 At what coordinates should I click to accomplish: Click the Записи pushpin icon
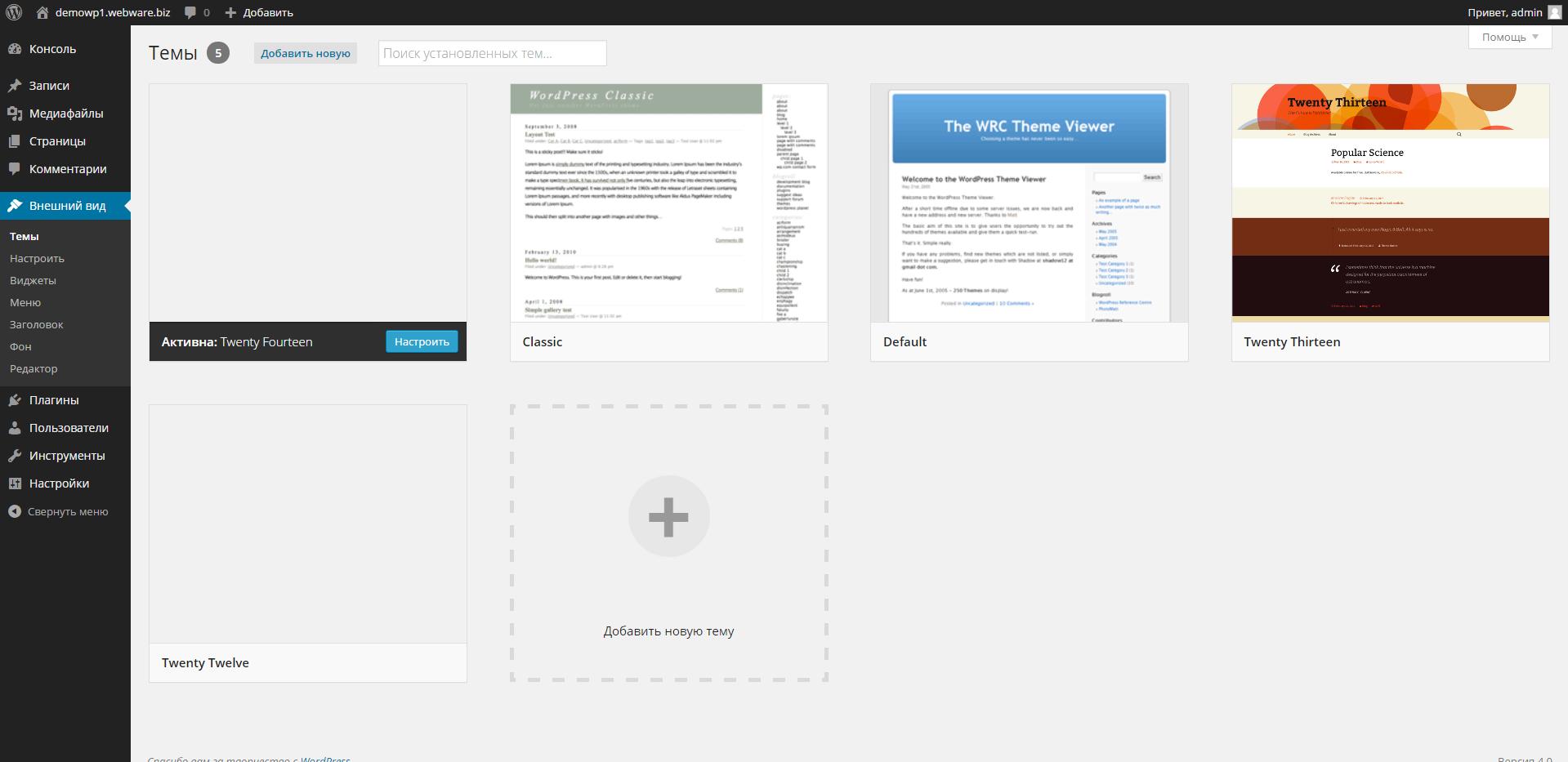15,86
